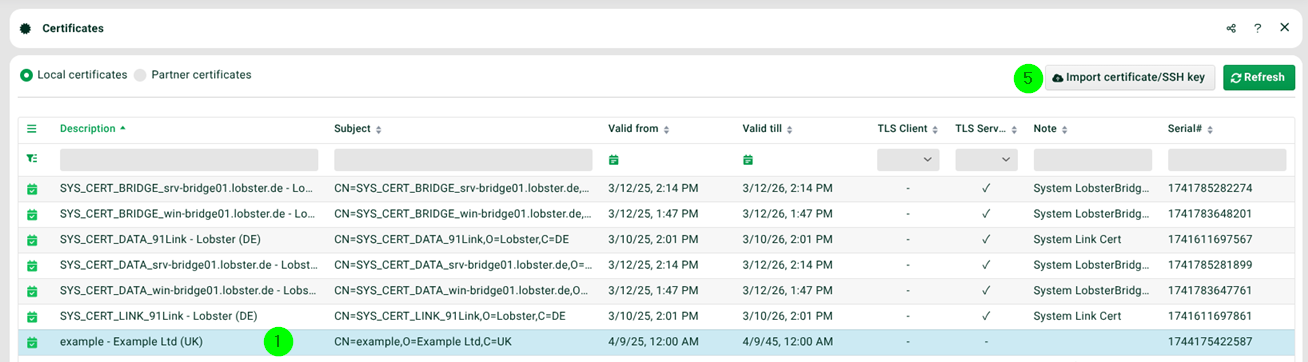The image size is (1308, 362).
Task: Select Partner certificates radio button
Action: [x=140, y=75]
